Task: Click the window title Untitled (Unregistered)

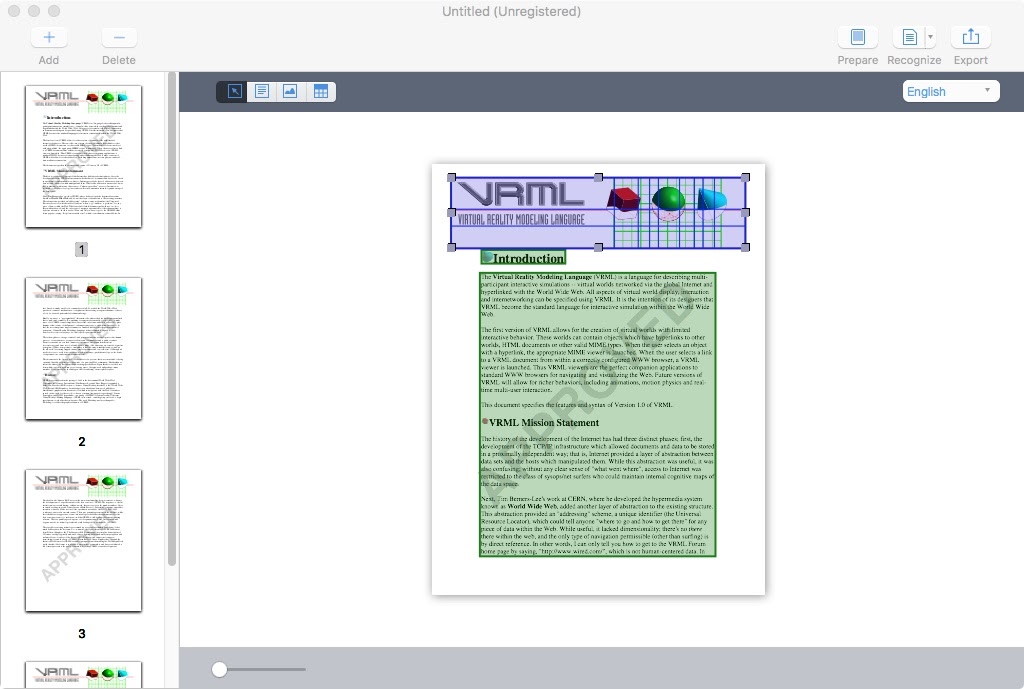Action: pos(511,11)
